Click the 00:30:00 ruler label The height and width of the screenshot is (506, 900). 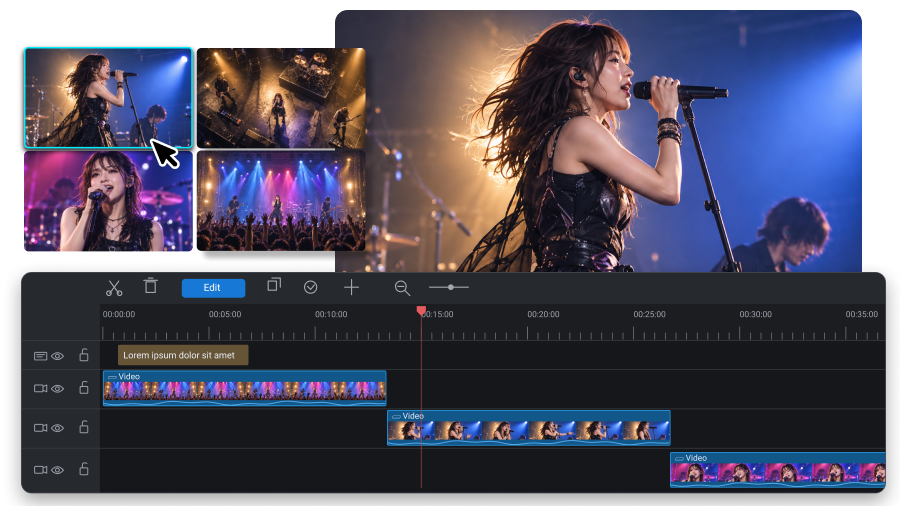click(755, 314)
